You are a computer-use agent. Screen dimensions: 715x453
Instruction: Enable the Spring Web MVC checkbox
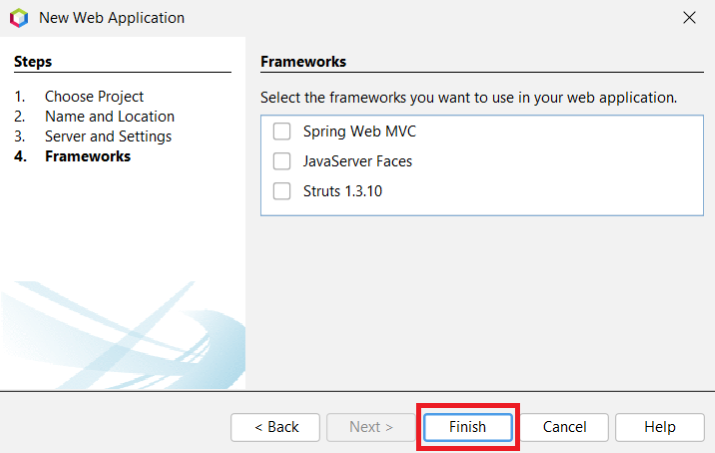point(282,131)
